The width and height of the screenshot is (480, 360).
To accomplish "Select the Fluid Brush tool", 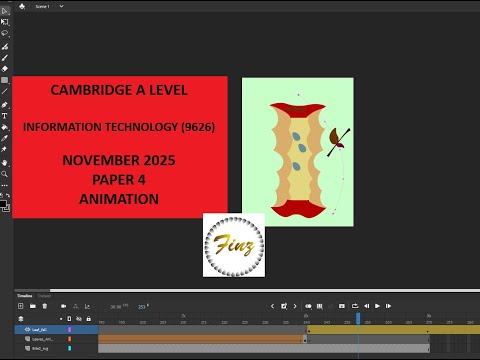I will pyautogui.click(x=5, y=47).
